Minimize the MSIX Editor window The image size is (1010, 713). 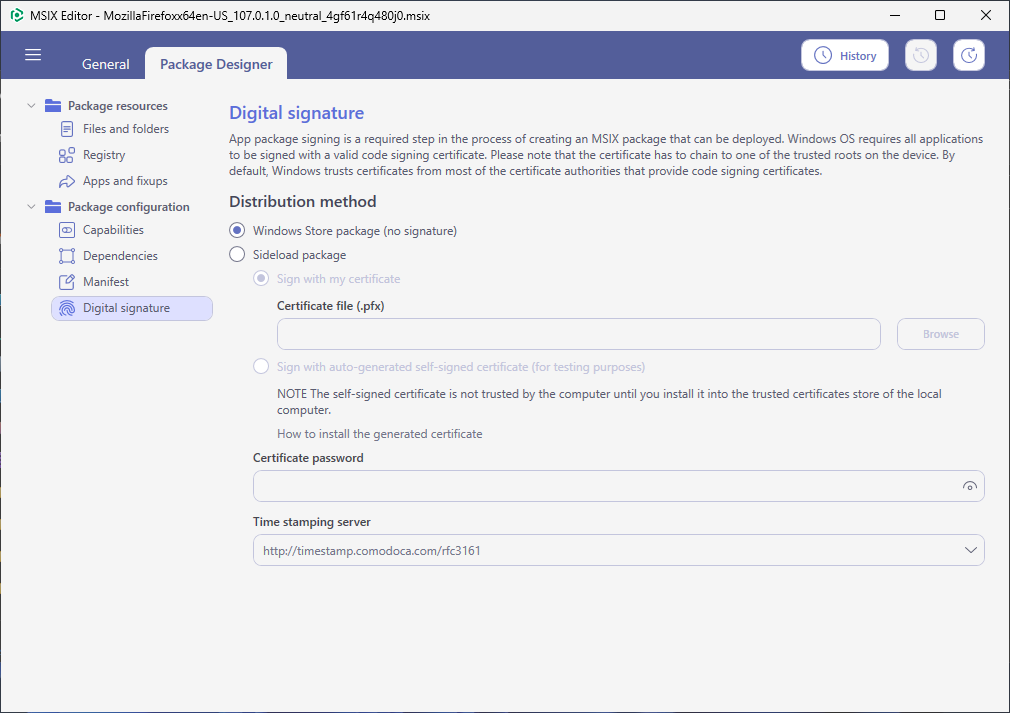(895, 15)
